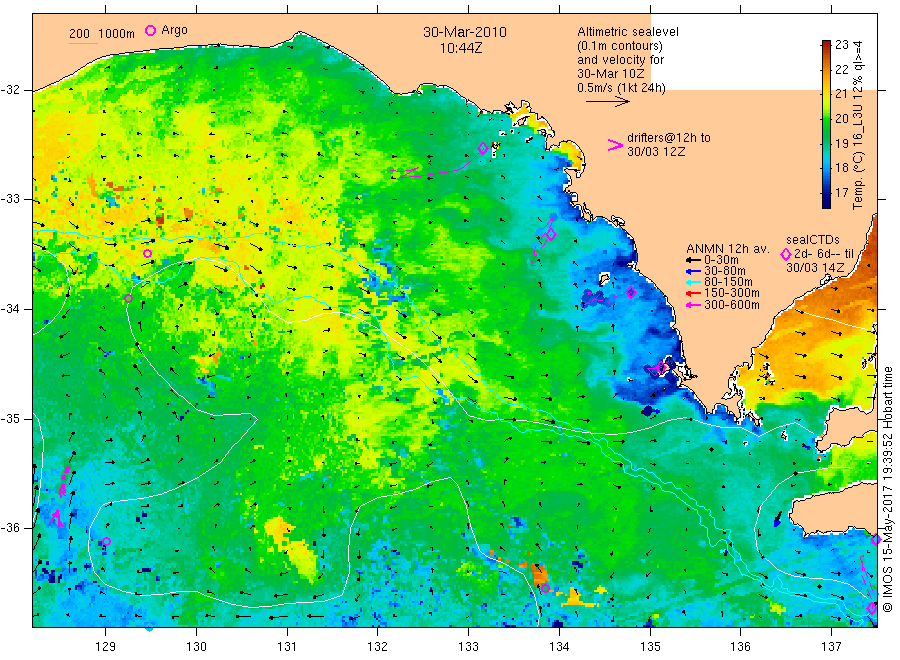Click the magenta Argo circle in the legend
Viewport: 900px width, 660px height.
150,30
